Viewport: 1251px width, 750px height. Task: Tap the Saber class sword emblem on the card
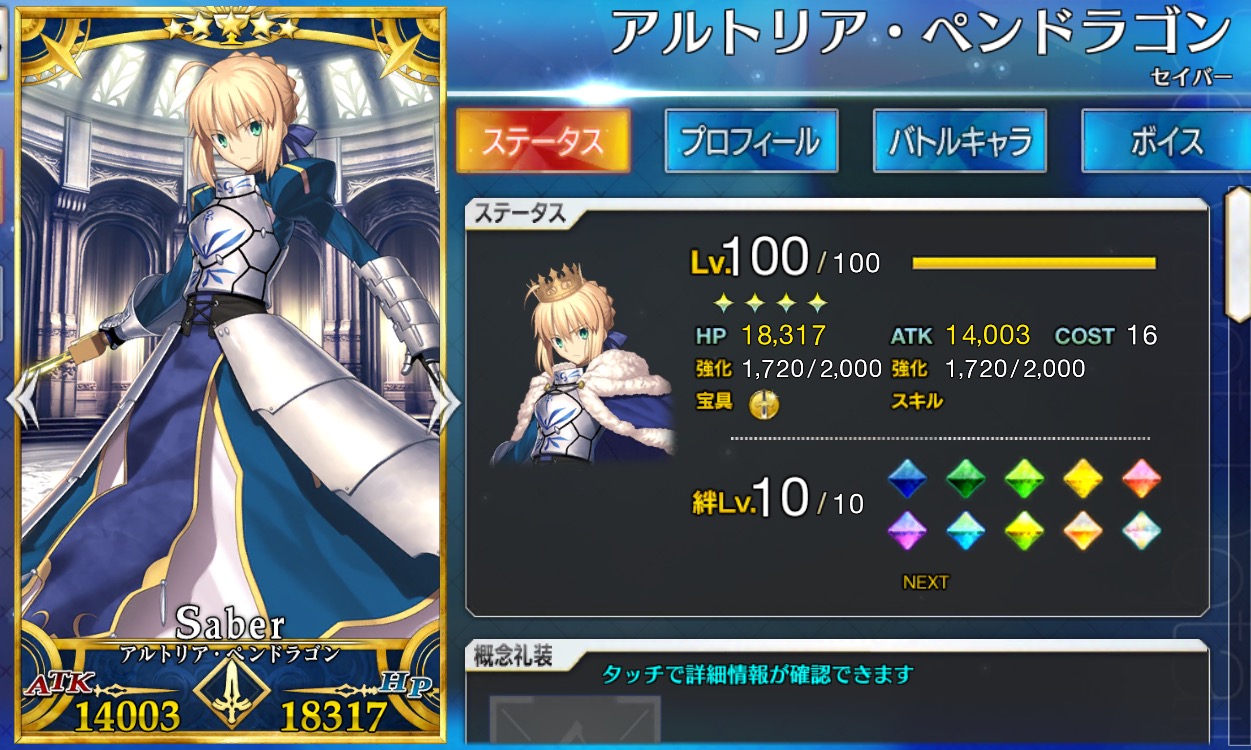(230, 692)
